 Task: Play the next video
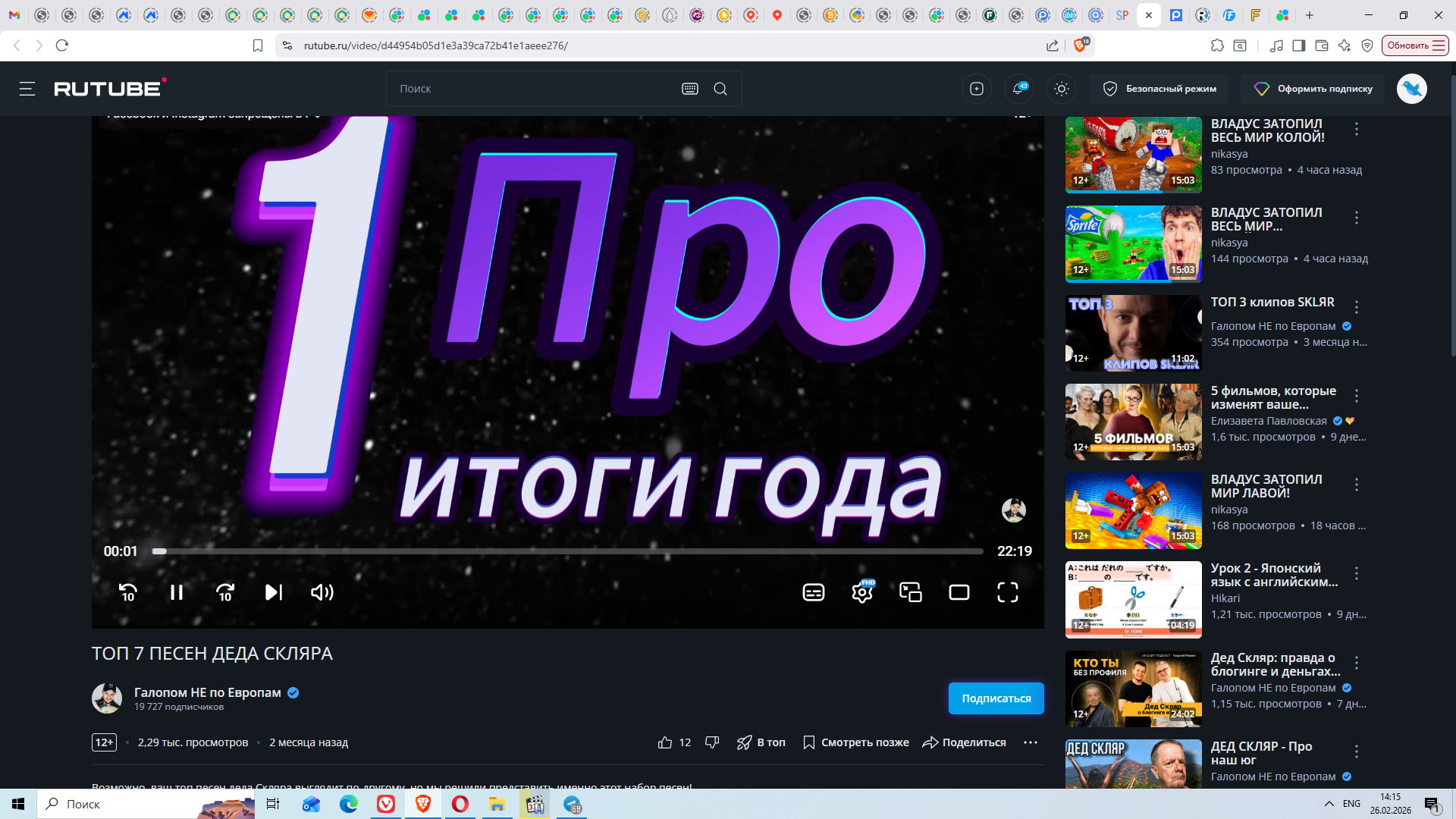[x=274, y=592]
